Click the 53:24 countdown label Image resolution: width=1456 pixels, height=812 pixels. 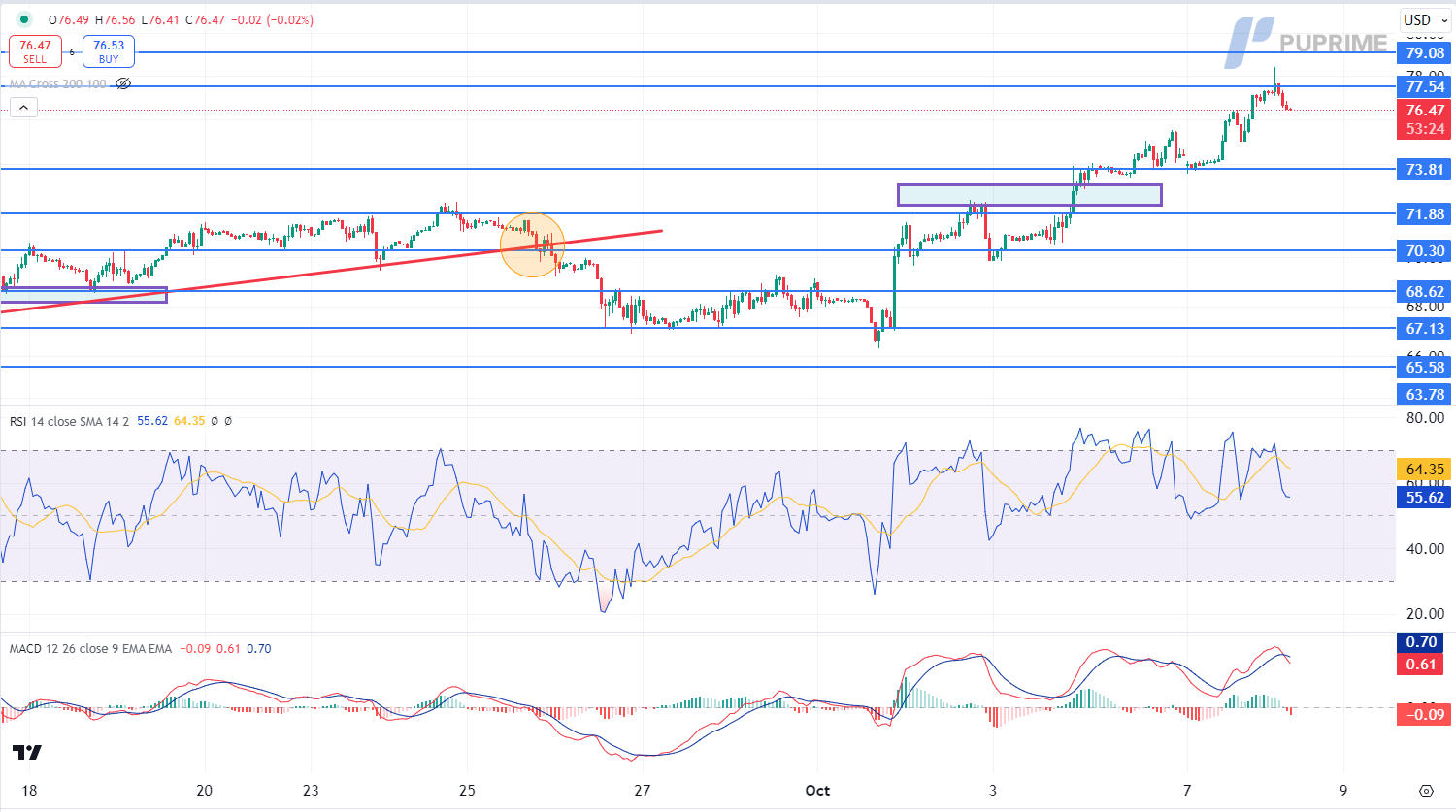coord(1424,129)
